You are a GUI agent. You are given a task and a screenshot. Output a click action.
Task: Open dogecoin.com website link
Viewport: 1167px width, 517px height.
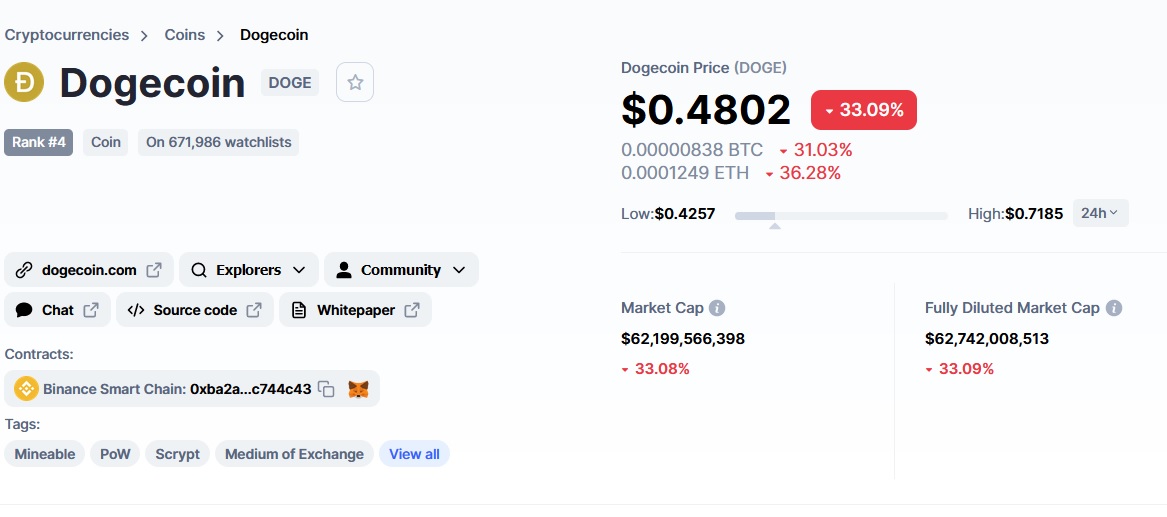89,270
